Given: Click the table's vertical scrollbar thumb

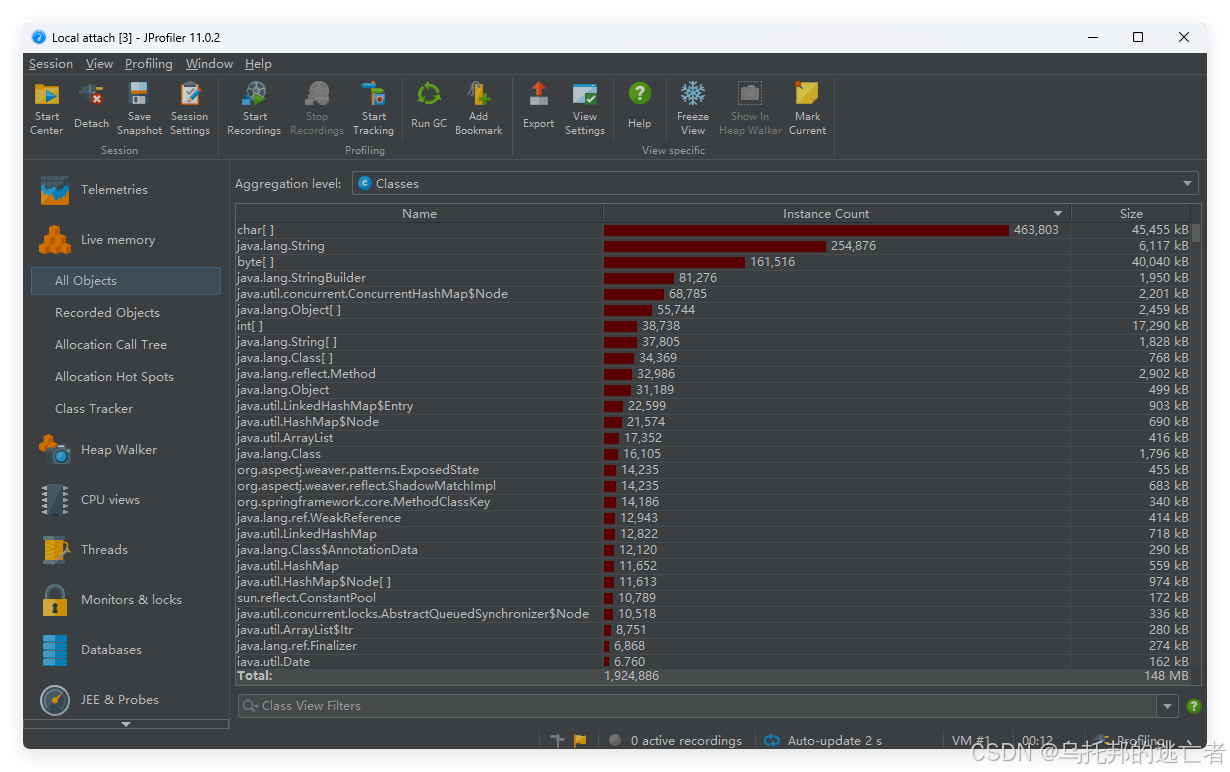Looking at the screenshot, I should tap(1196, 232).
